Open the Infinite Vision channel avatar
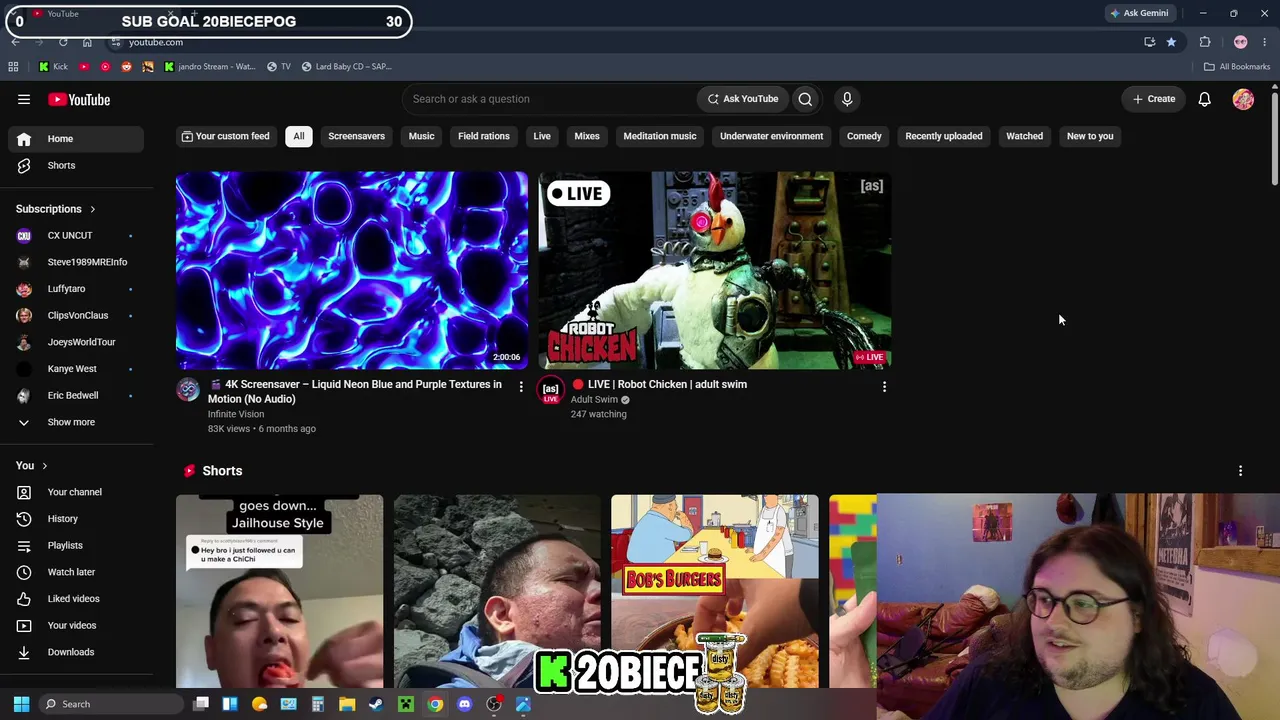Image resolution: width=1280 pixels, height=720 pixels. pos(188,389)
